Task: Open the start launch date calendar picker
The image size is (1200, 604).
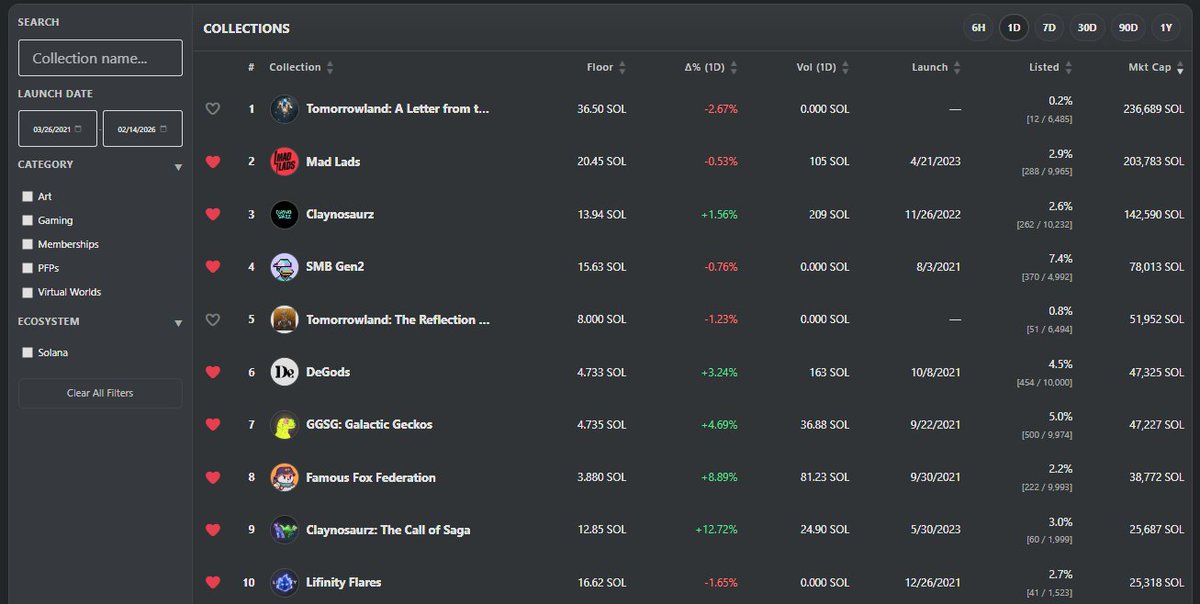Action: tap(77, 129)
